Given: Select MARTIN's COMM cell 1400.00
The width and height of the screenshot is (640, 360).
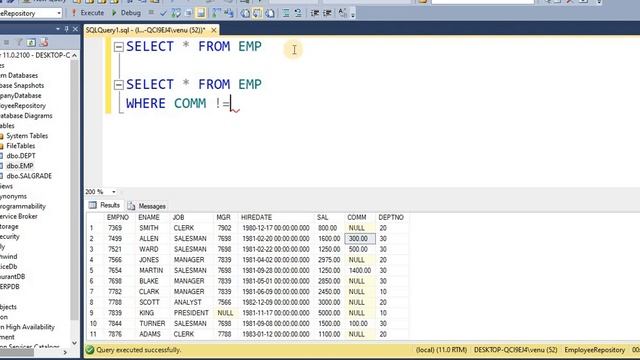Looking at the screenshot, I should (360, 271).
